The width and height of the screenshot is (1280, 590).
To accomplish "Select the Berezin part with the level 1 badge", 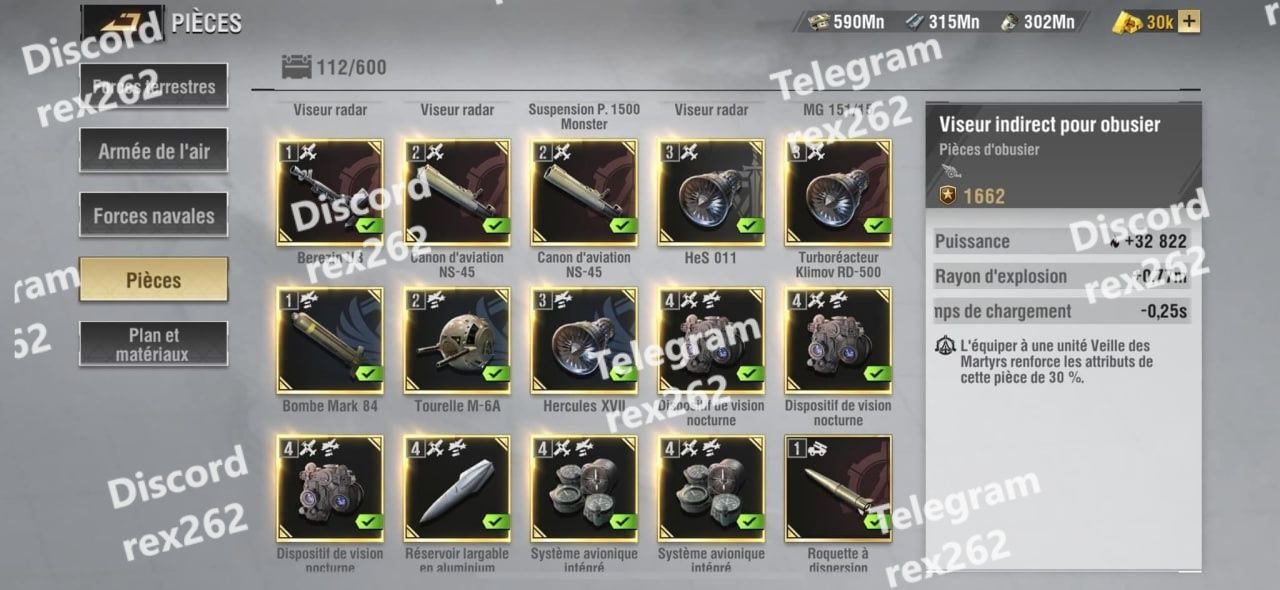I will point(330,193).
